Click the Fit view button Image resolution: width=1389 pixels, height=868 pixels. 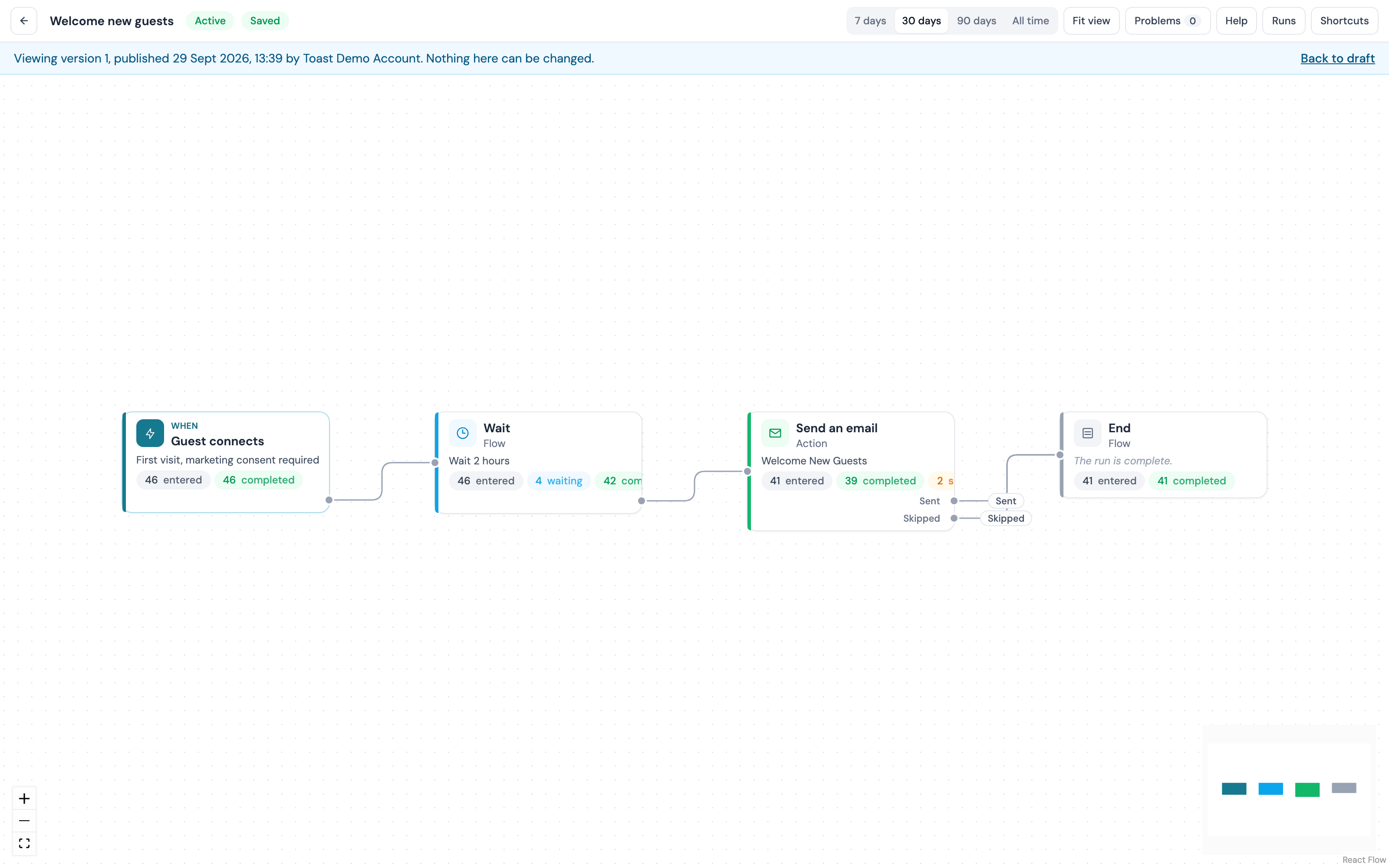coord(1091,21)
